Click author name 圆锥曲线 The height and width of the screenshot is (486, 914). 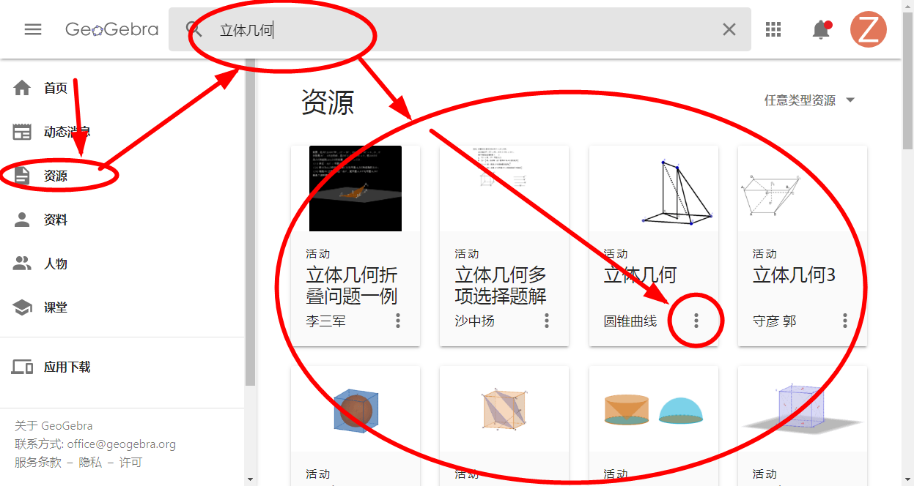point(630,321)
